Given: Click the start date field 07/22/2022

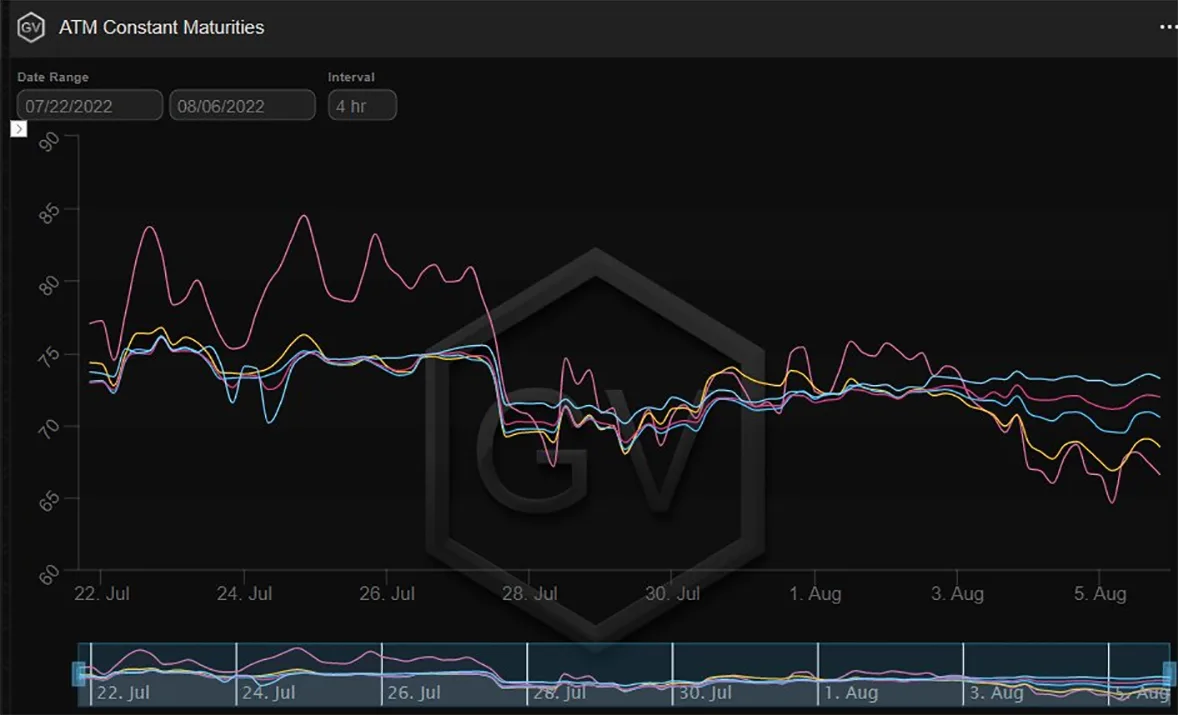Looking at the screenshot, I should 90,105.
